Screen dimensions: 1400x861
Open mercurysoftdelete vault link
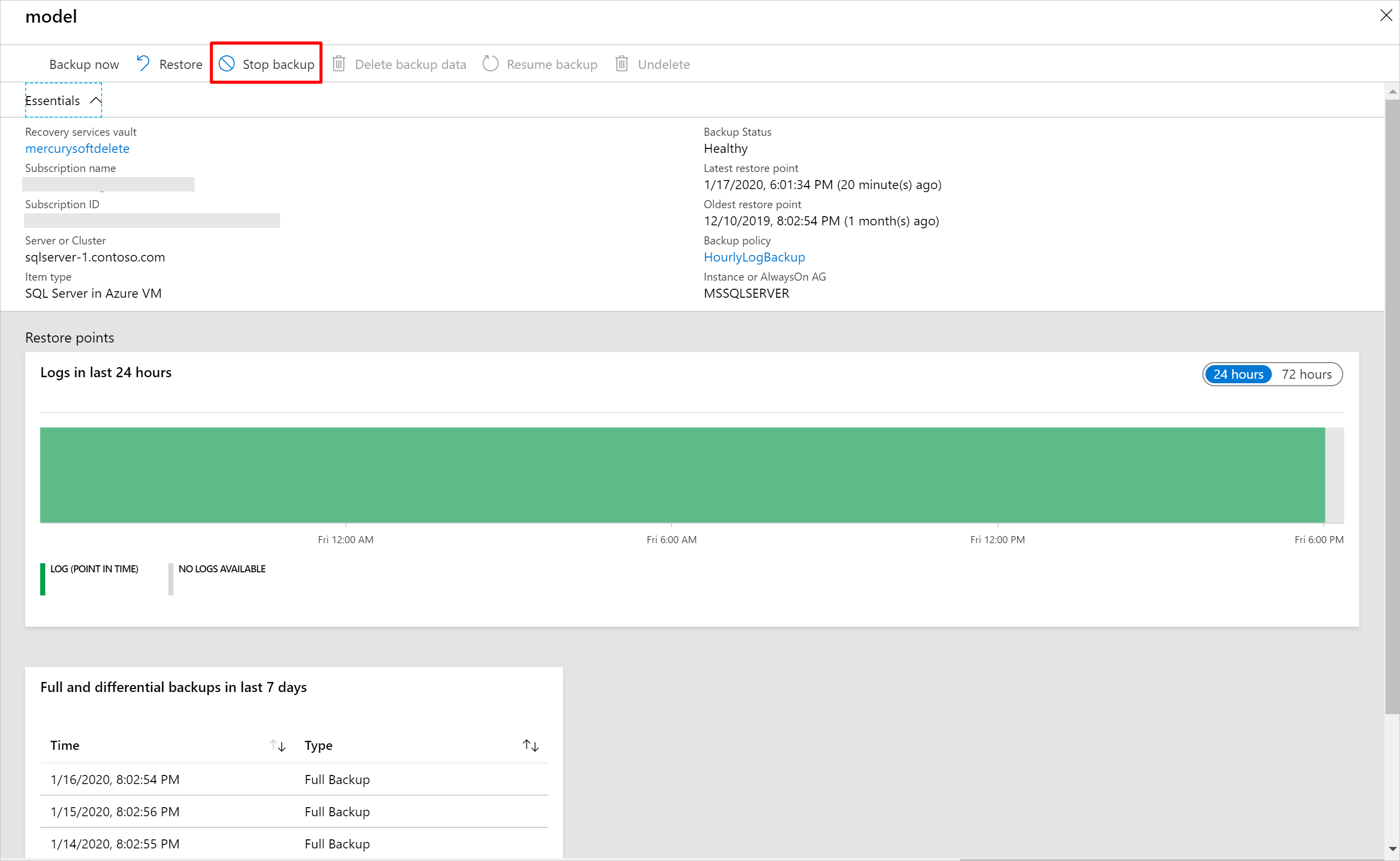tap(77, 148)
